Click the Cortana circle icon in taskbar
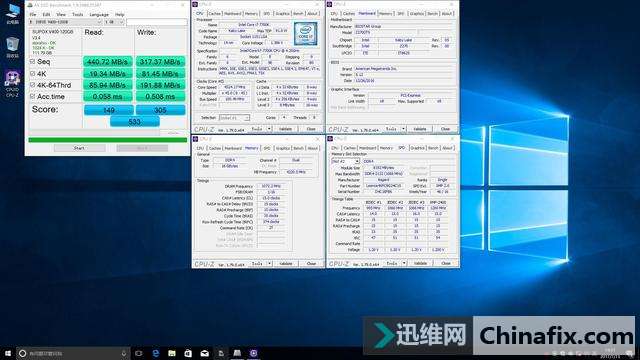Image resolution: width=640 pixels, height=360 pixels. pos(23,353)
